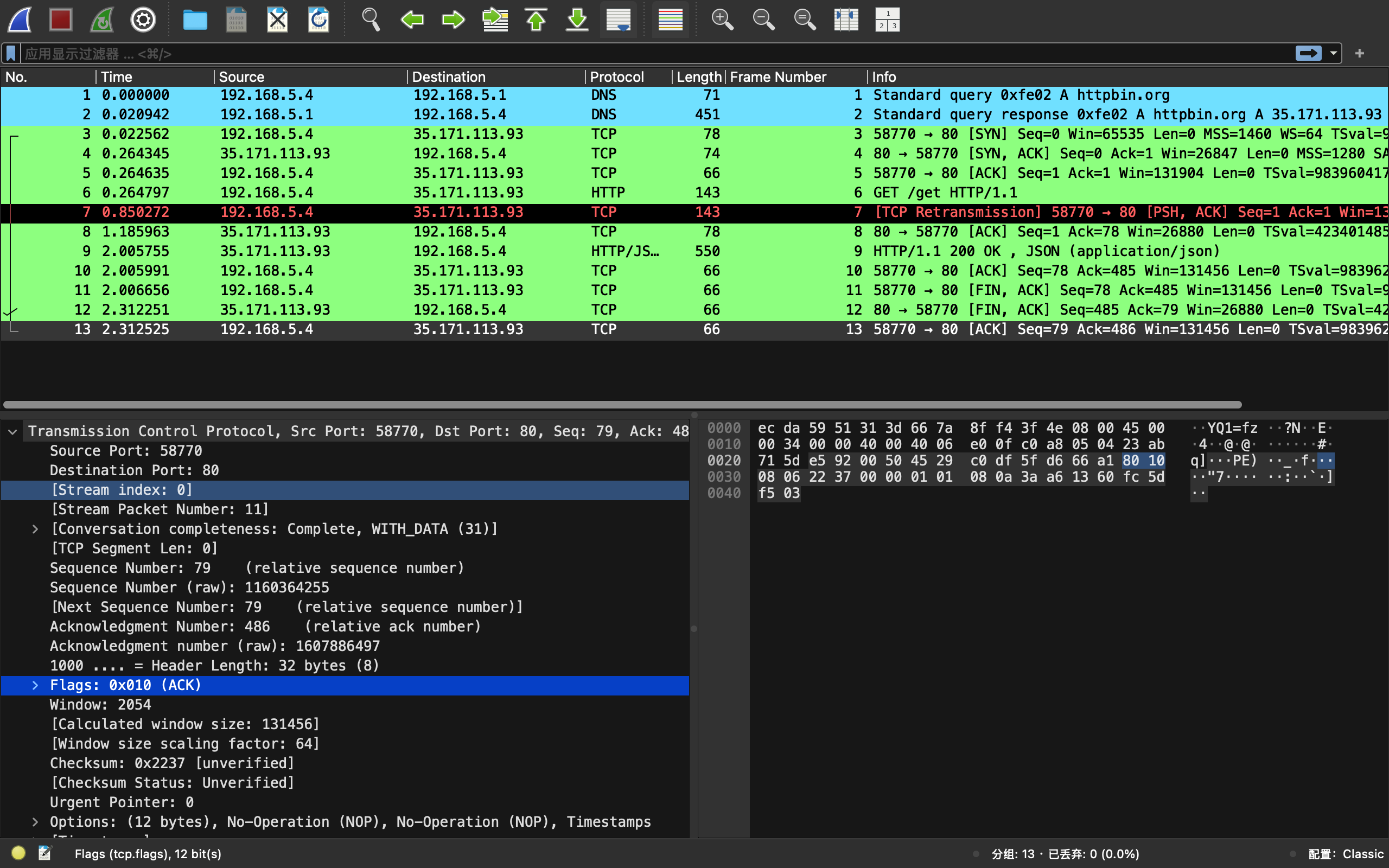This screenshot has width=1389, height=868.
Task: Go to specified packet icon
Action: point(495,20)
